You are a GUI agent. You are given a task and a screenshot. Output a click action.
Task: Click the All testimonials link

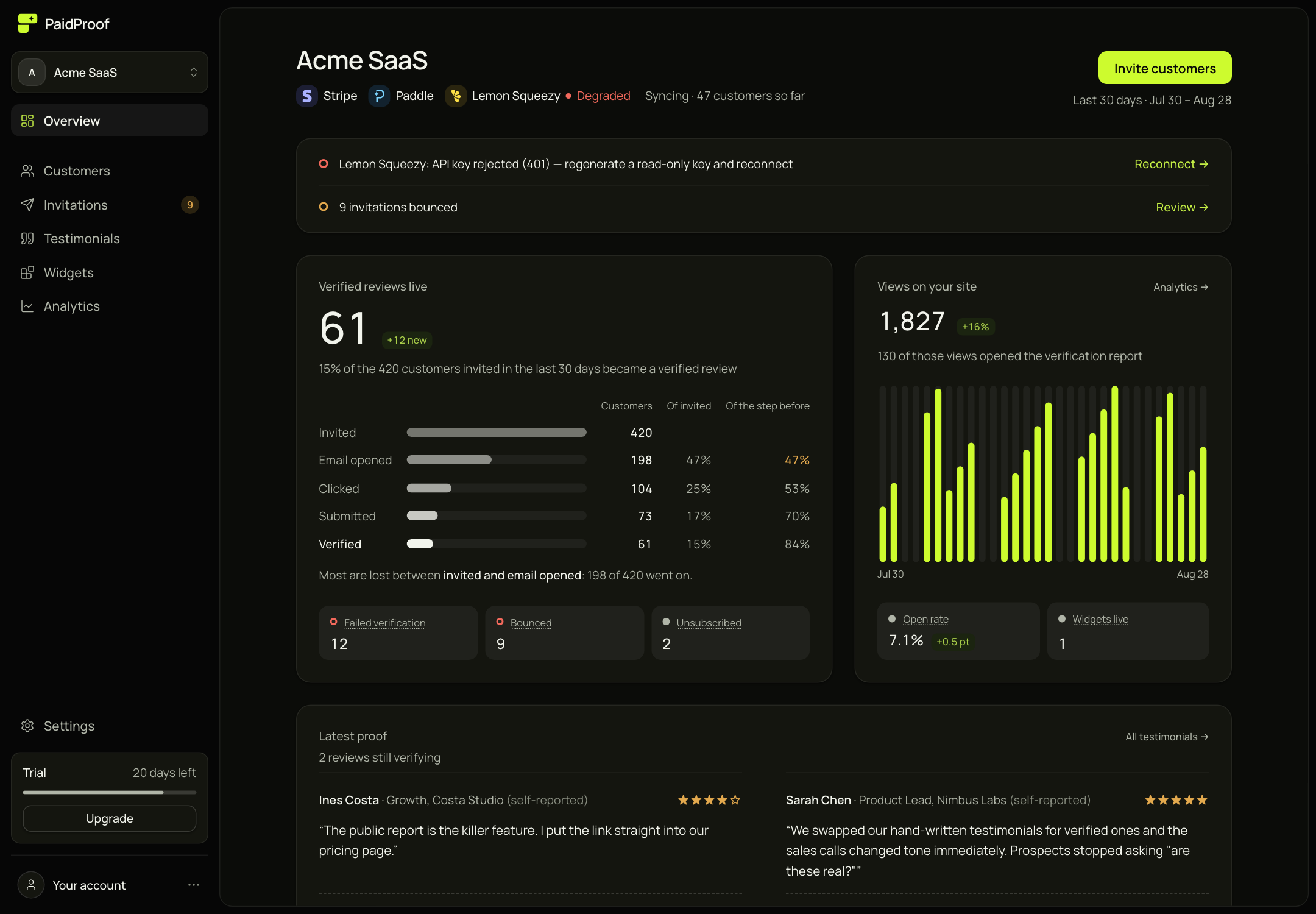1167,737
